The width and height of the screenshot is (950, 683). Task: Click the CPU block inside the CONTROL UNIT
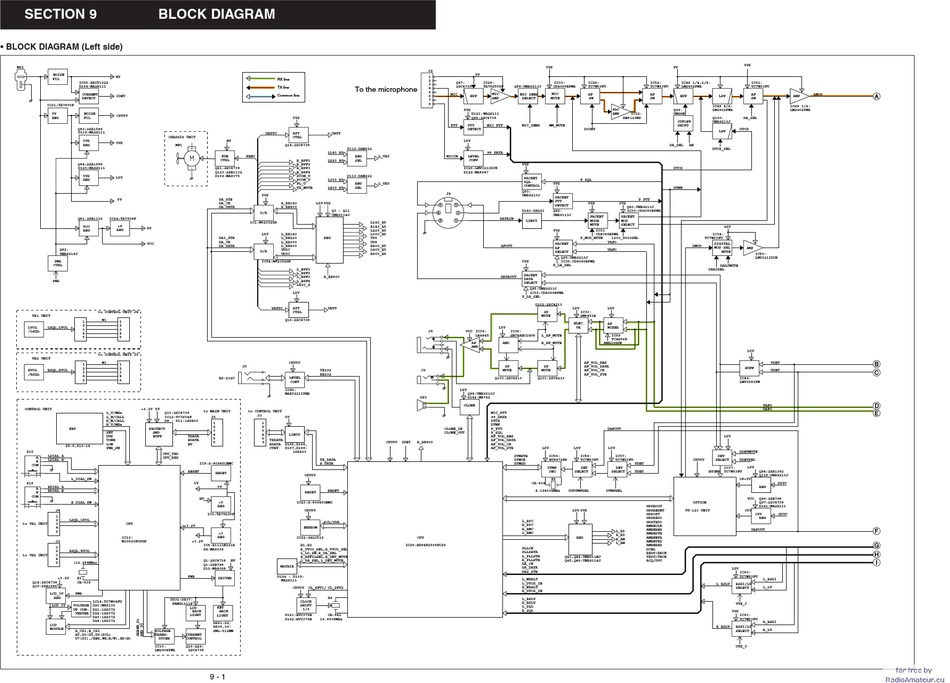pyautogui.click(x=140, y=528)
